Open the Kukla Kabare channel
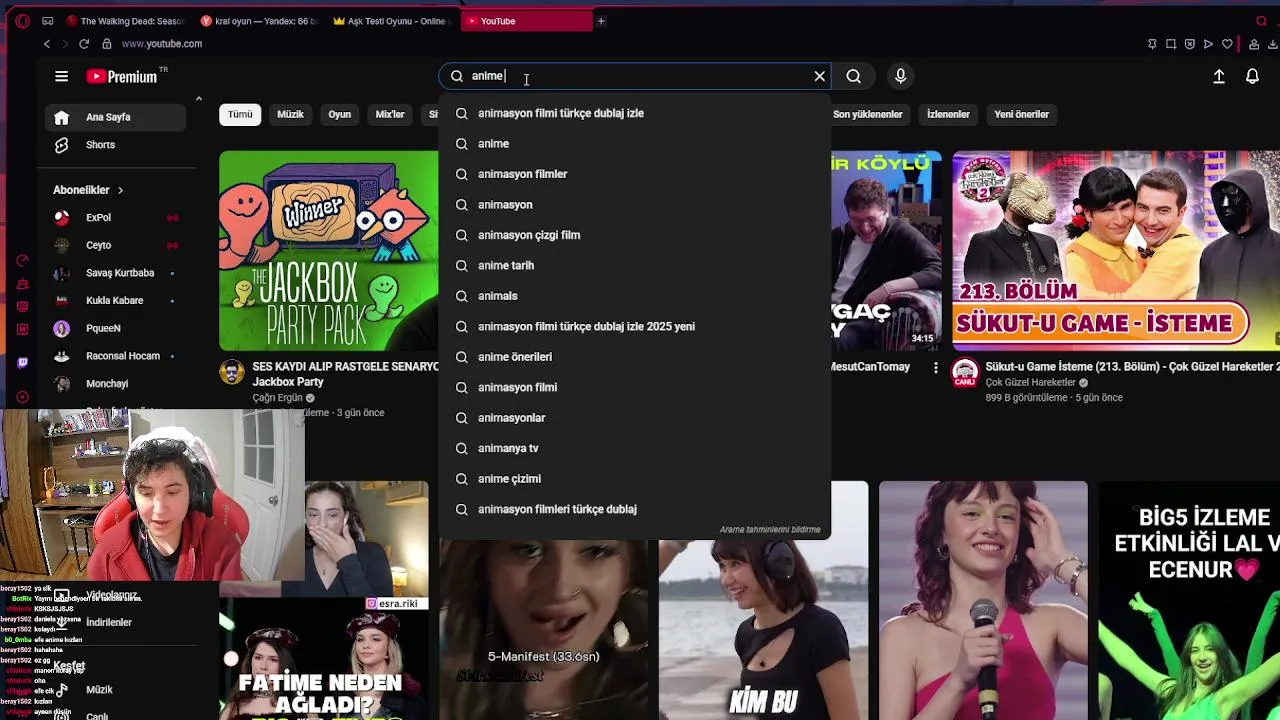Image resolution: width=1280 pixels, height=720 pixels. tap(115, 300)
